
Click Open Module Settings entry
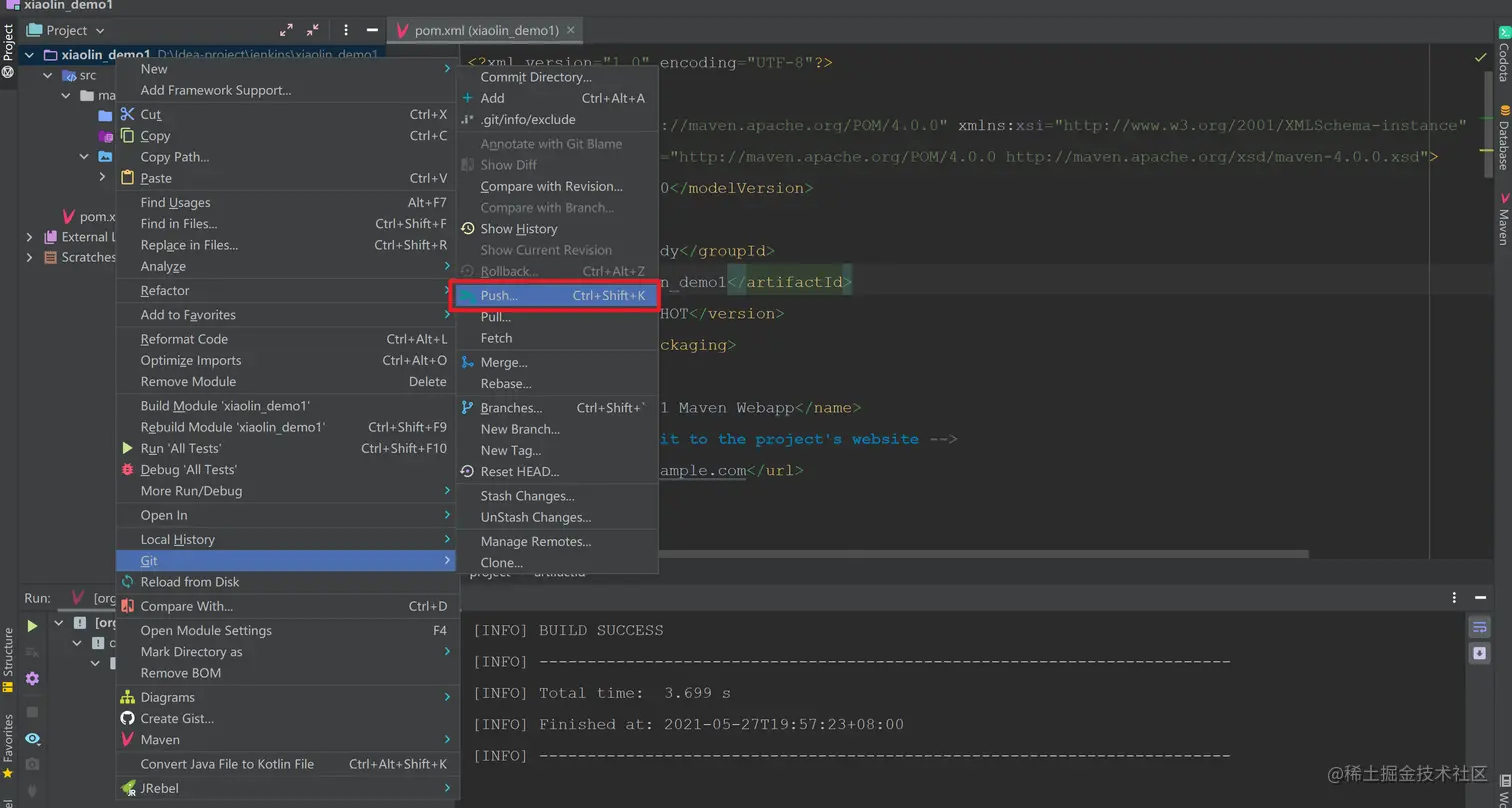(x=286, y=630)
